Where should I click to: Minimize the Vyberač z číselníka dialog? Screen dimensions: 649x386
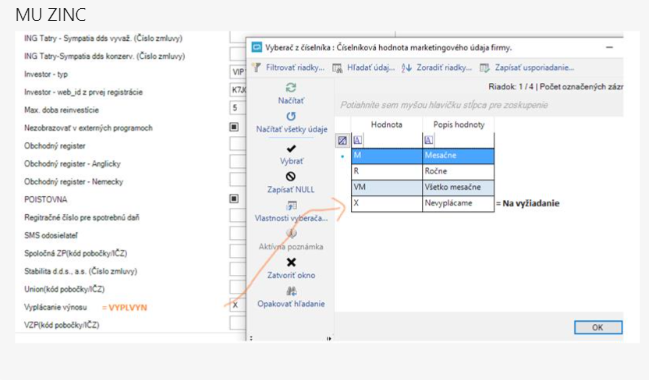609,48
